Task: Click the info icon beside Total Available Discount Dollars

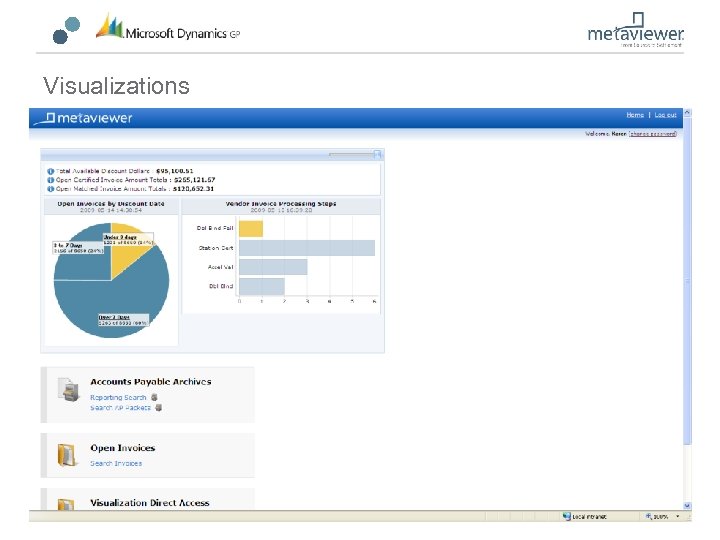Action: 51,171
